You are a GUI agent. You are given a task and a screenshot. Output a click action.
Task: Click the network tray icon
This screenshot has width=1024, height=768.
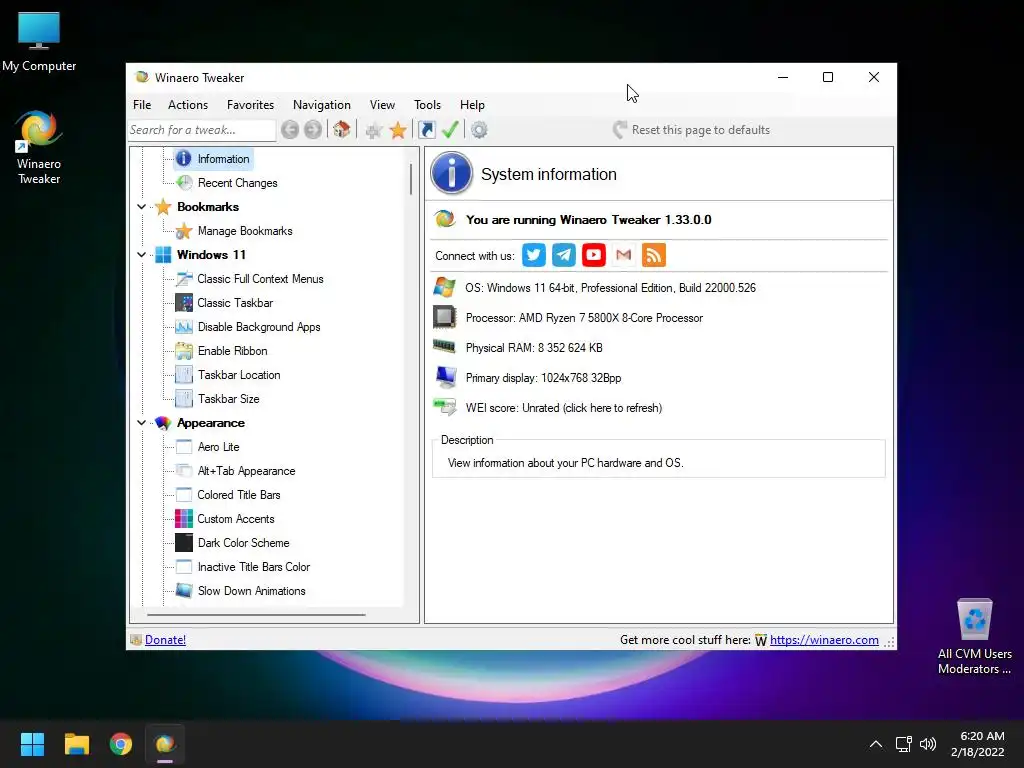(x=904, y=744)
